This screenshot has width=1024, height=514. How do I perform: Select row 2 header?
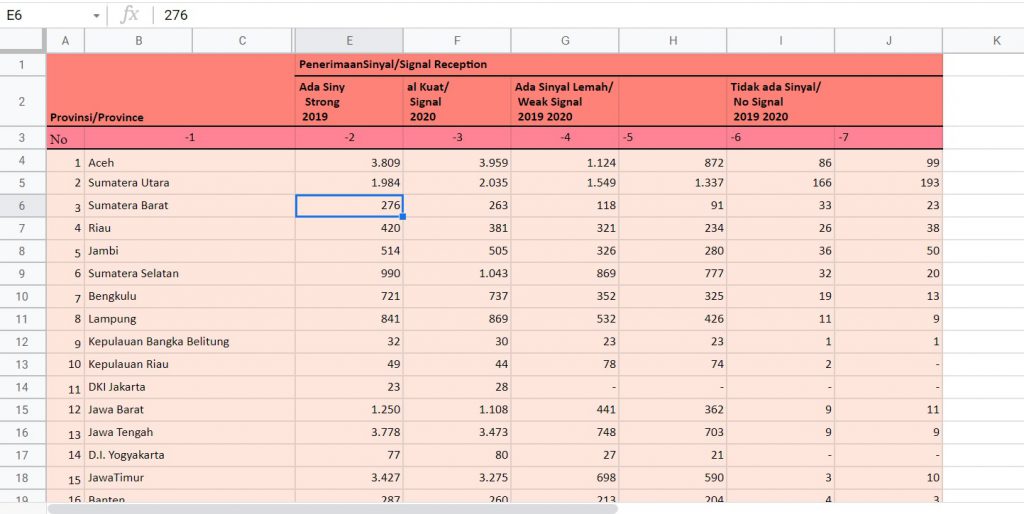pyautogui.click(x=22, y=101)
